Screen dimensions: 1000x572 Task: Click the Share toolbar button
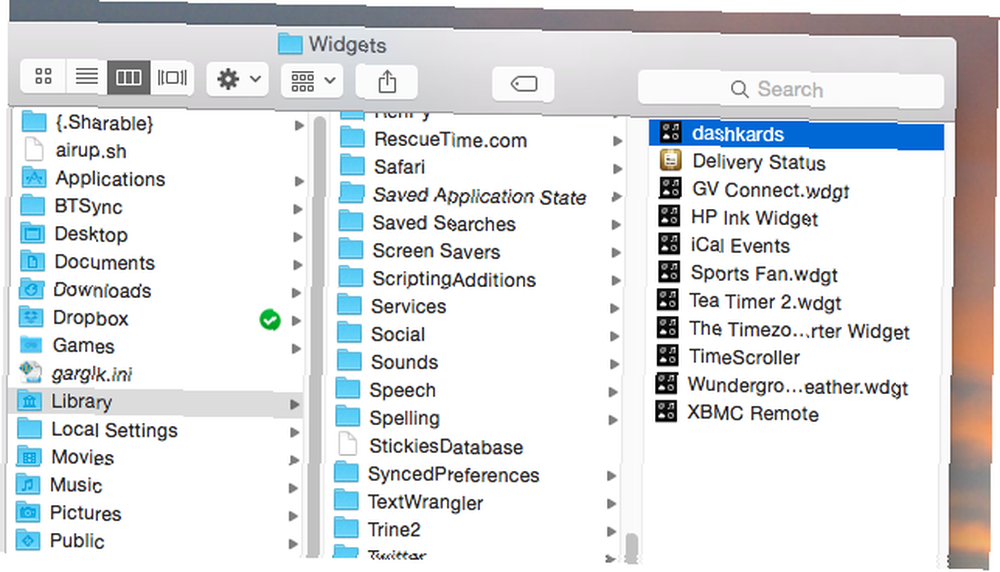point(386,82)
